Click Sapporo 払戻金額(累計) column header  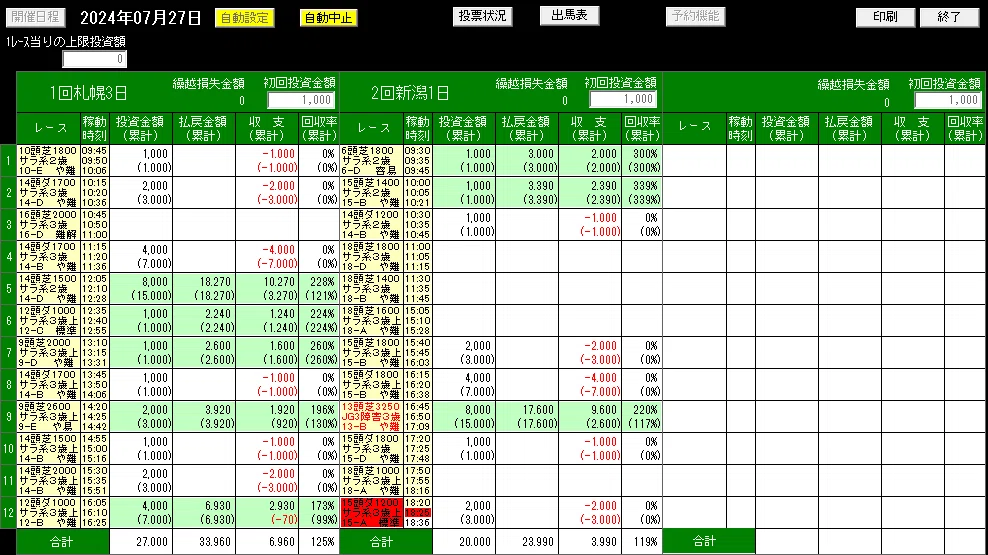pos(204,128)
